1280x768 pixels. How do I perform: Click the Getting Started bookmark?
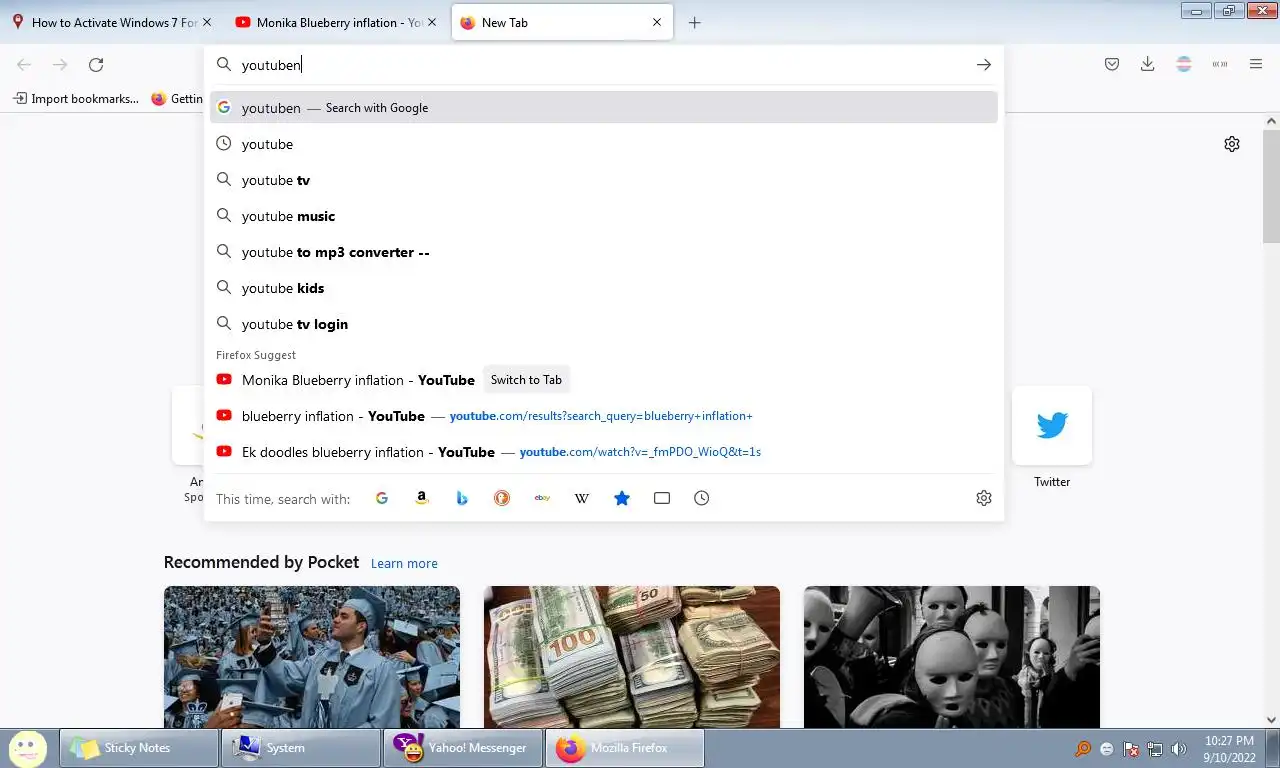tap(177, 99)
